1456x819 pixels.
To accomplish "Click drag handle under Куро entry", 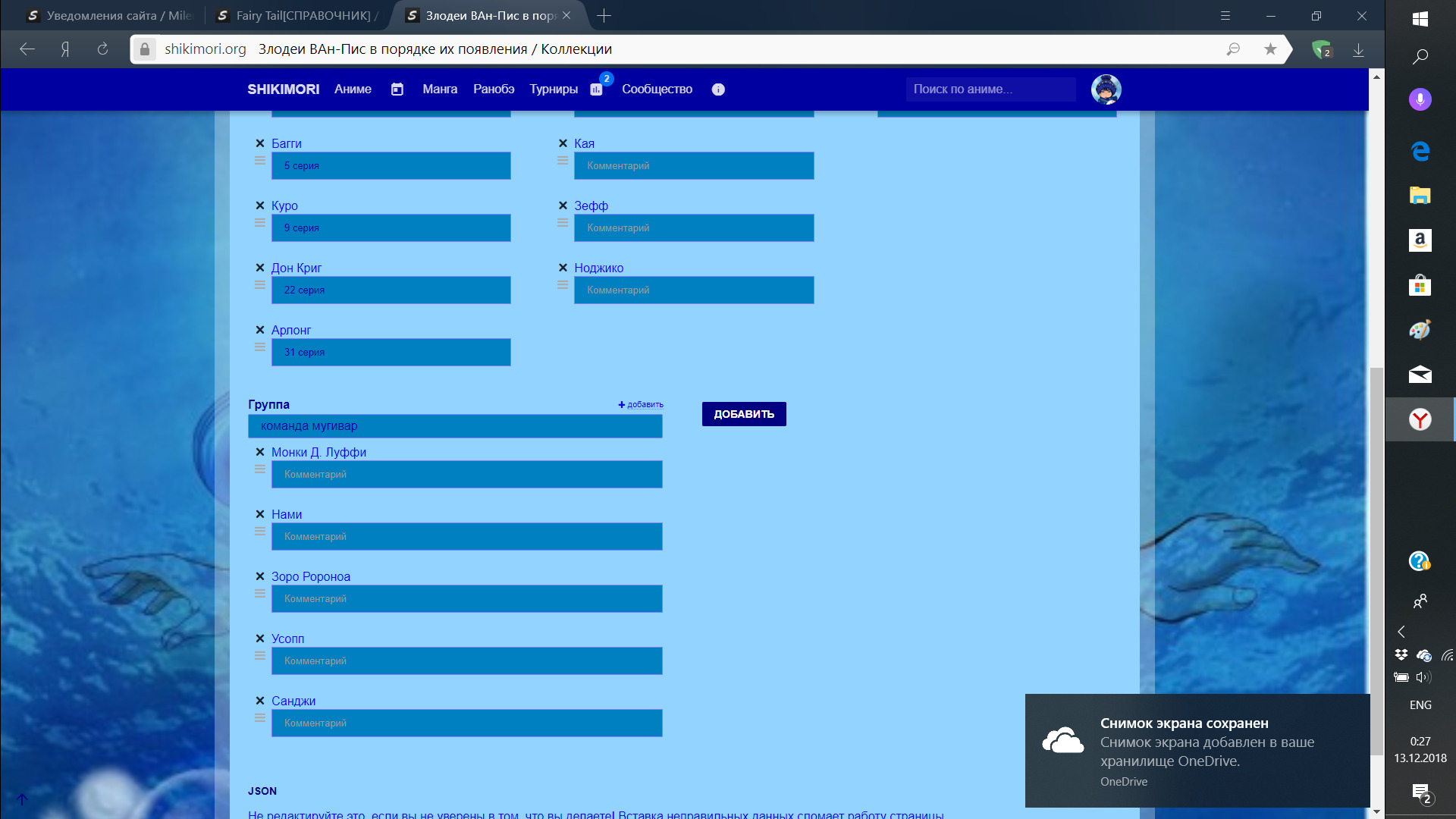I will [x=259, y=223].
